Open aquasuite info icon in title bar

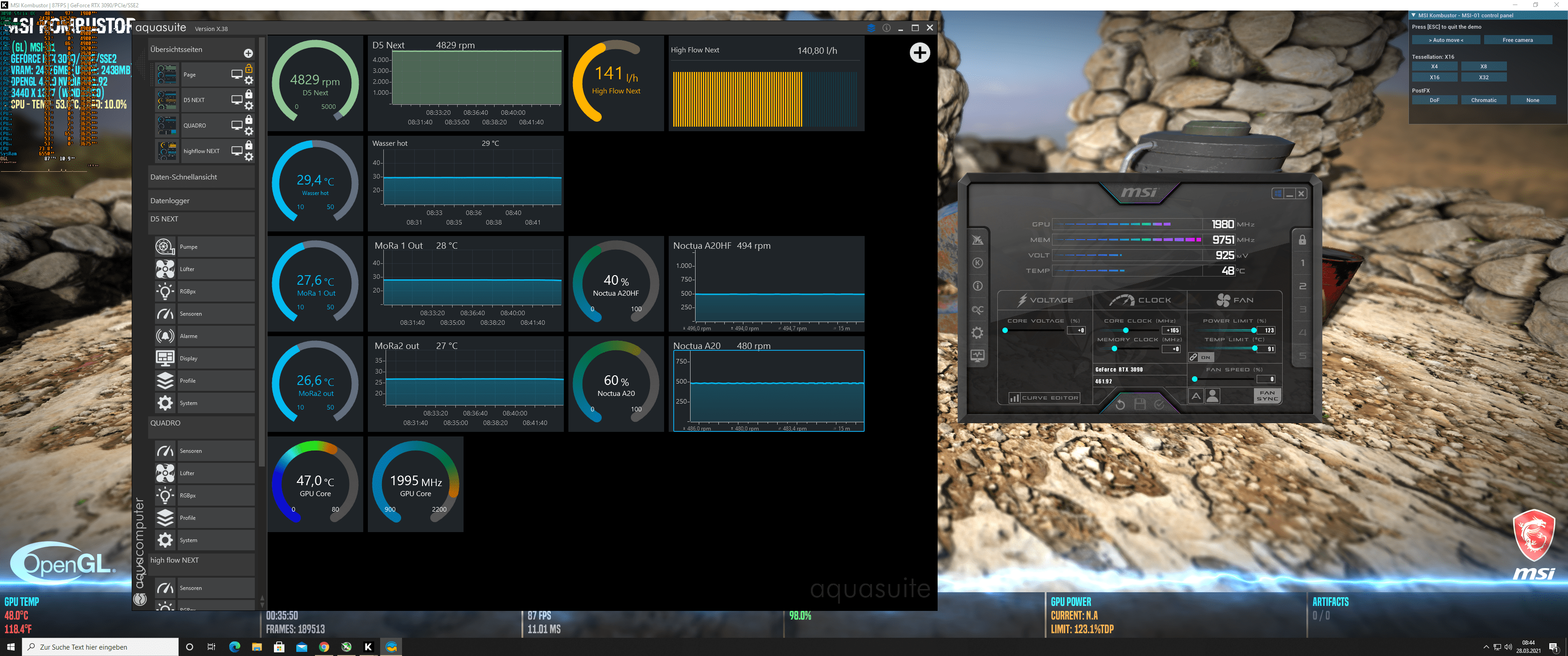click(x=886, y=28)
